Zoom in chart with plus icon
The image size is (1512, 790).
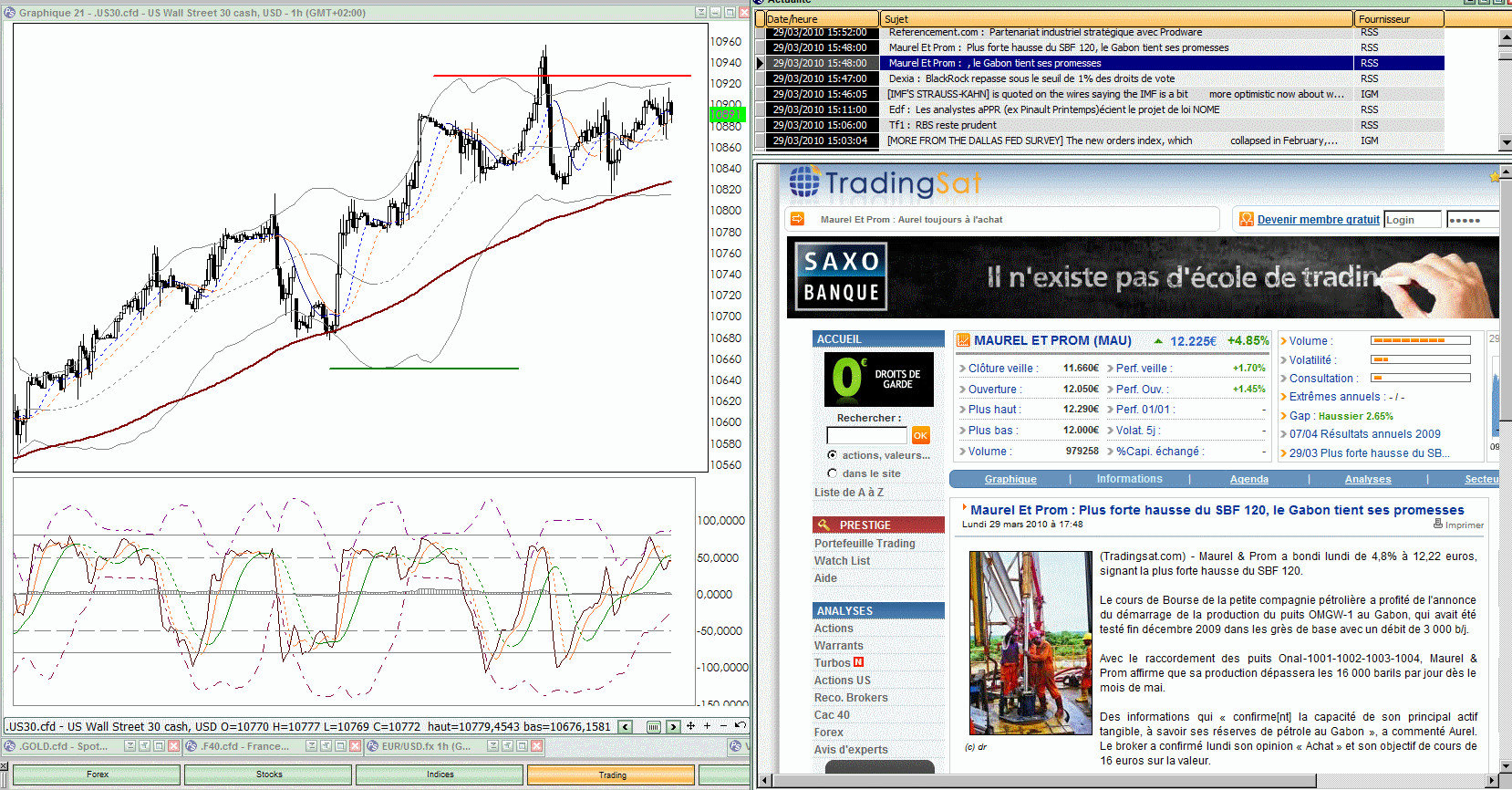click(x=707, y=726)
